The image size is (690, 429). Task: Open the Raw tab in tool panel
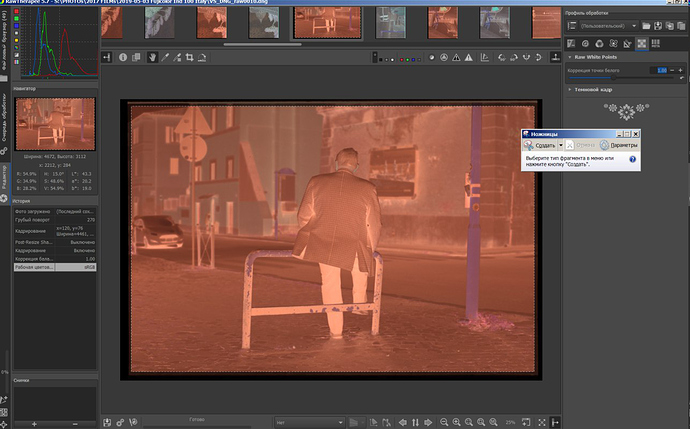point(642,44)
